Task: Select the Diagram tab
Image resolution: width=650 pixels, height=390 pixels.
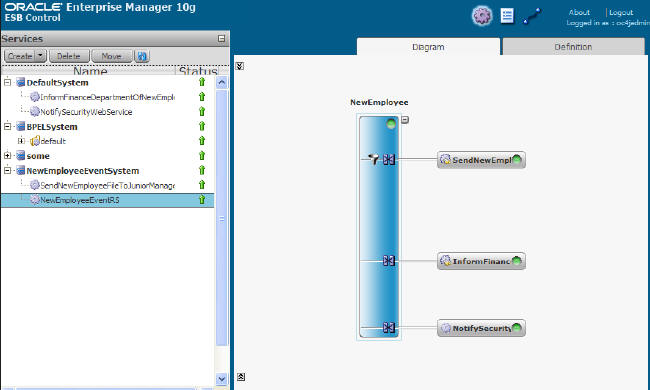Action: tap(428, 47)
